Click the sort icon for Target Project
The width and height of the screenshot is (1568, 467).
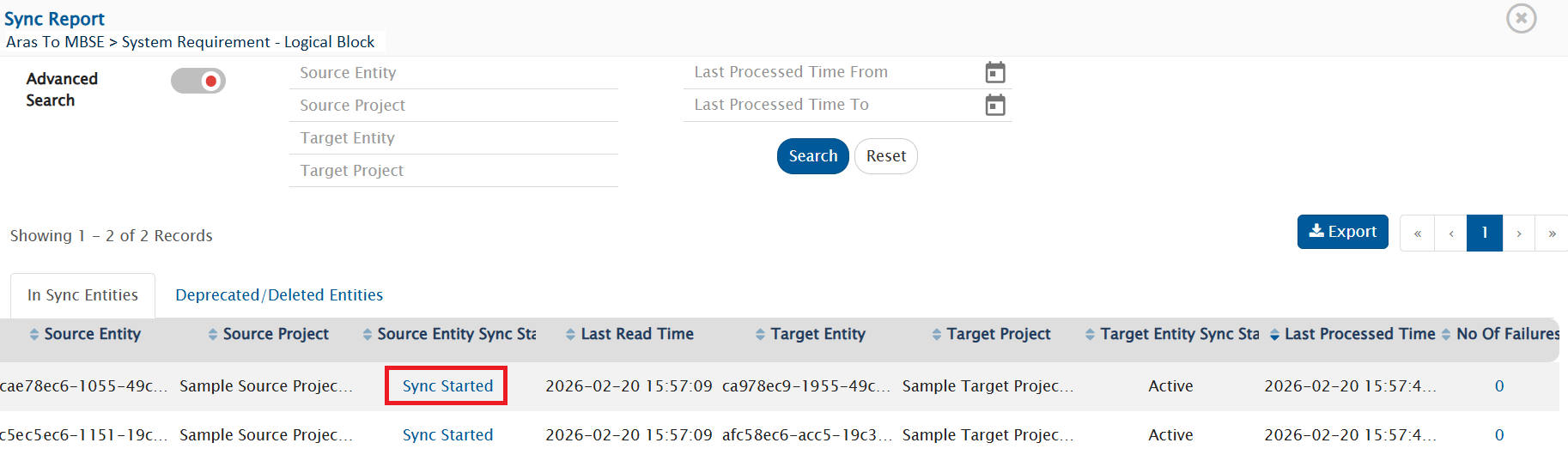click(x=936, y=335)
